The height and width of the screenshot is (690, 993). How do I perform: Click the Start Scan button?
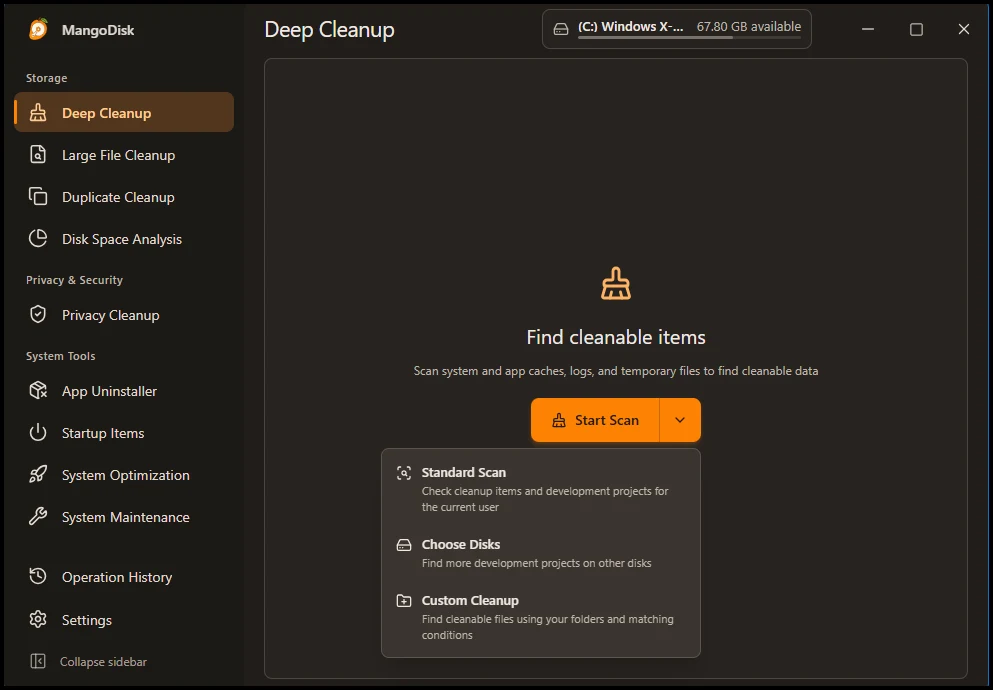click(595, 420)
